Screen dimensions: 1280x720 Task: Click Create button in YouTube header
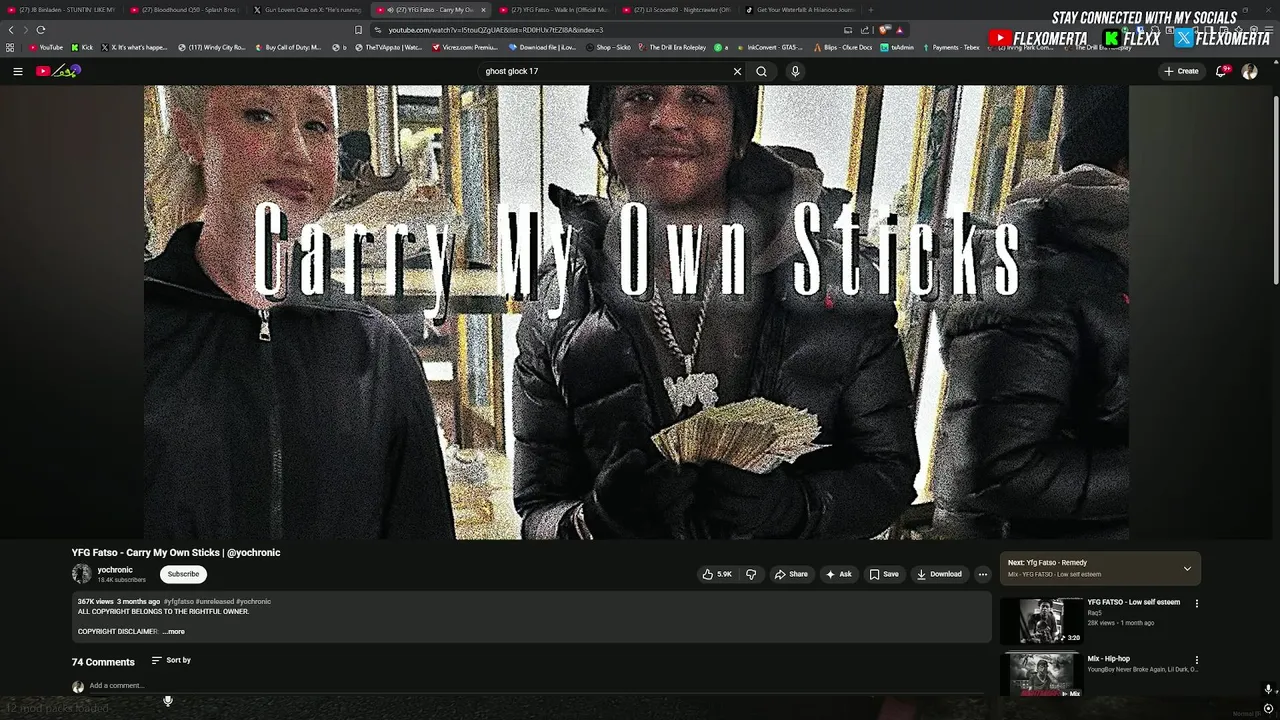[1181, 71]
